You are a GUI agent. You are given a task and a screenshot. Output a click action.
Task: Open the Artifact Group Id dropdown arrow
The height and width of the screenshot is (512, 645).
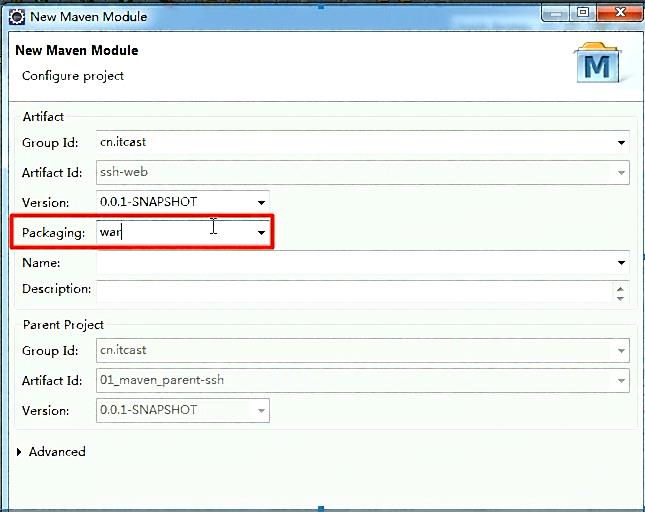pos(621,143)
